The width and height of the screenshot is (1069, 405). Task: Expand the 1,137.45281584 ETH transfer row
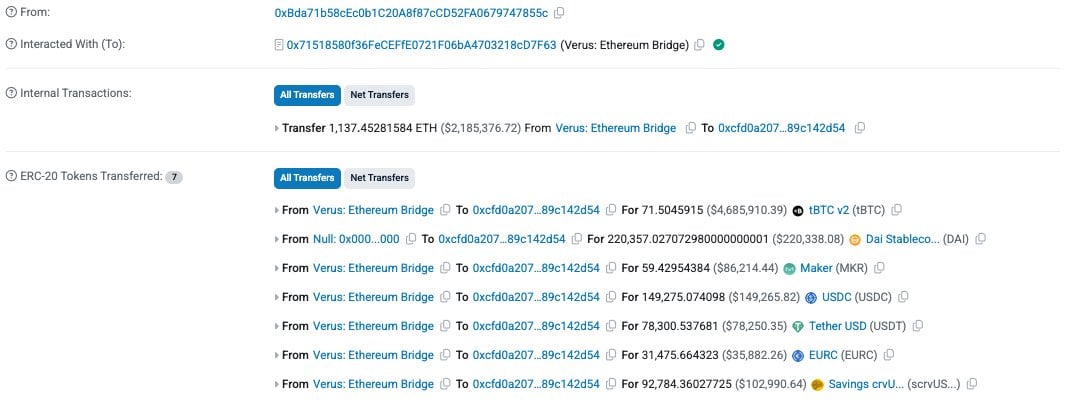coord(277,128)
